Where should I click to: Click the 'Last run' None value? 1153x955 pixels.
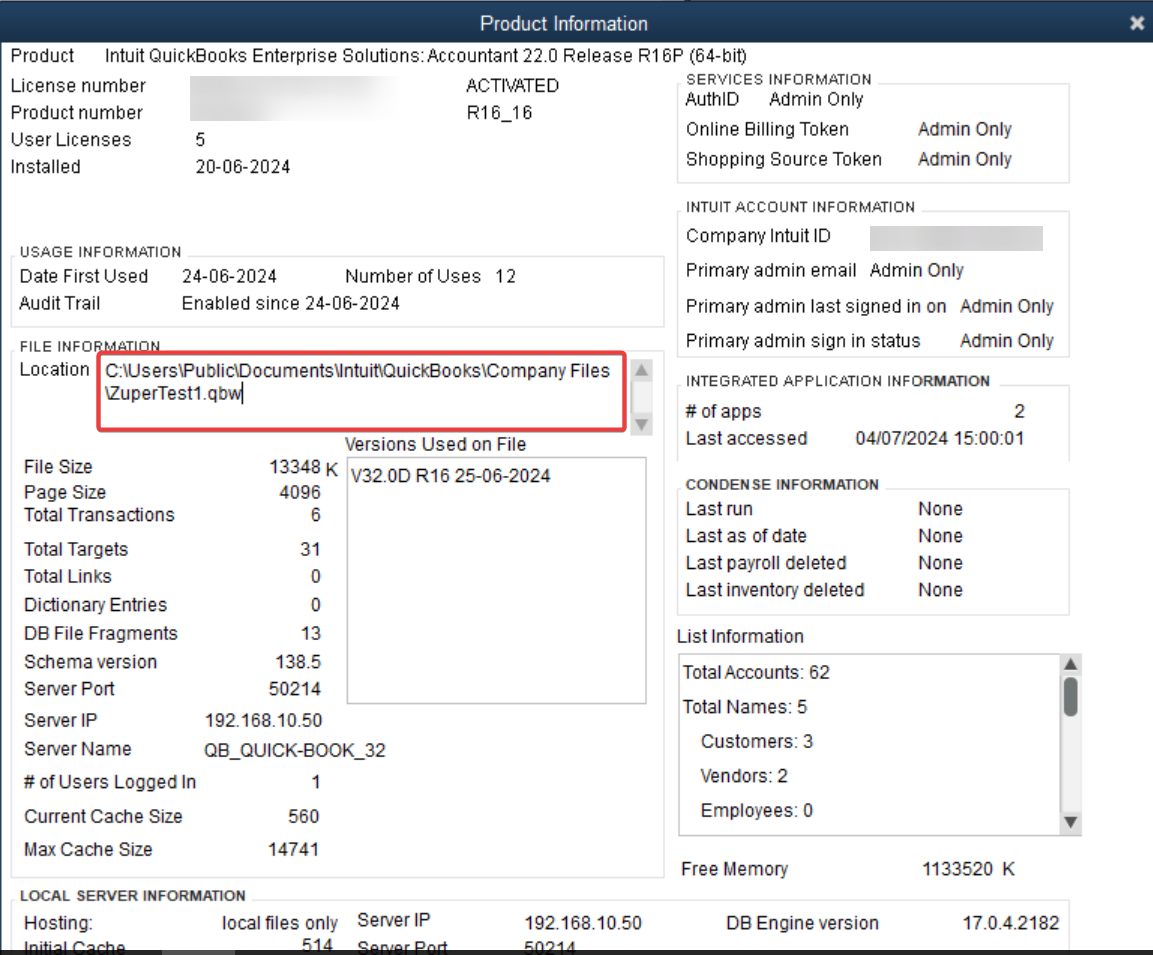[x=940, y=509]
